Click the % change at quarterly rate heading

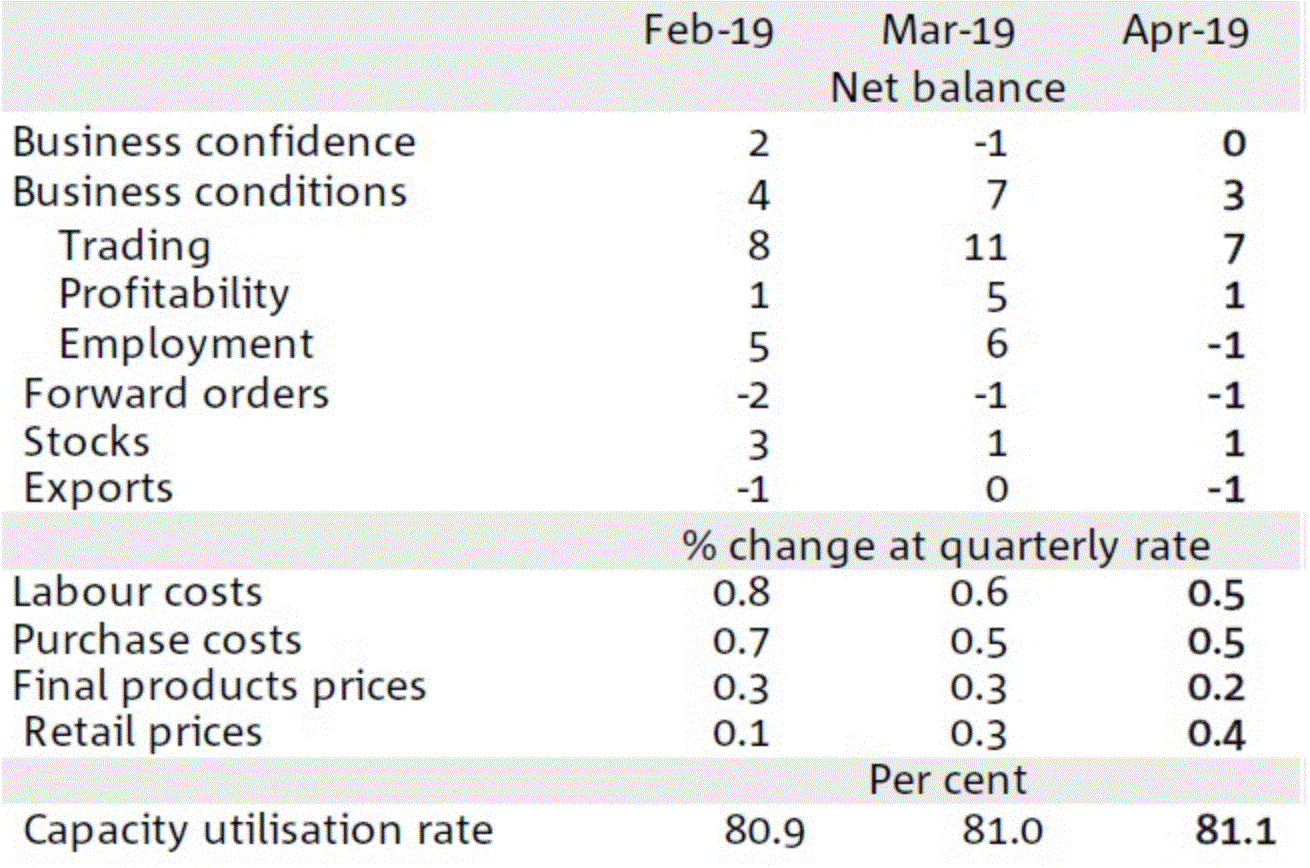pyautogui.click(x=946, y=546)
